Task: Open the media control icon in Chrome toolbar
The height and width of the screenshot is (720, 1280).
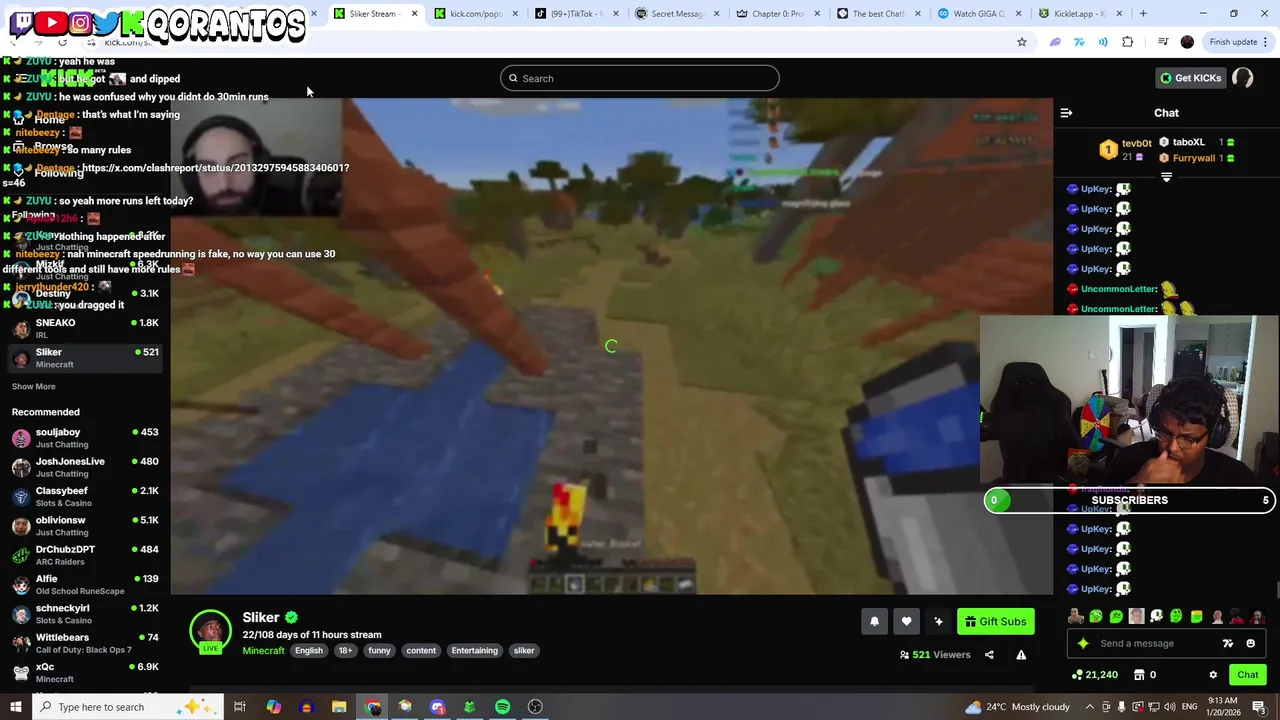Action: click(1163, 42)
